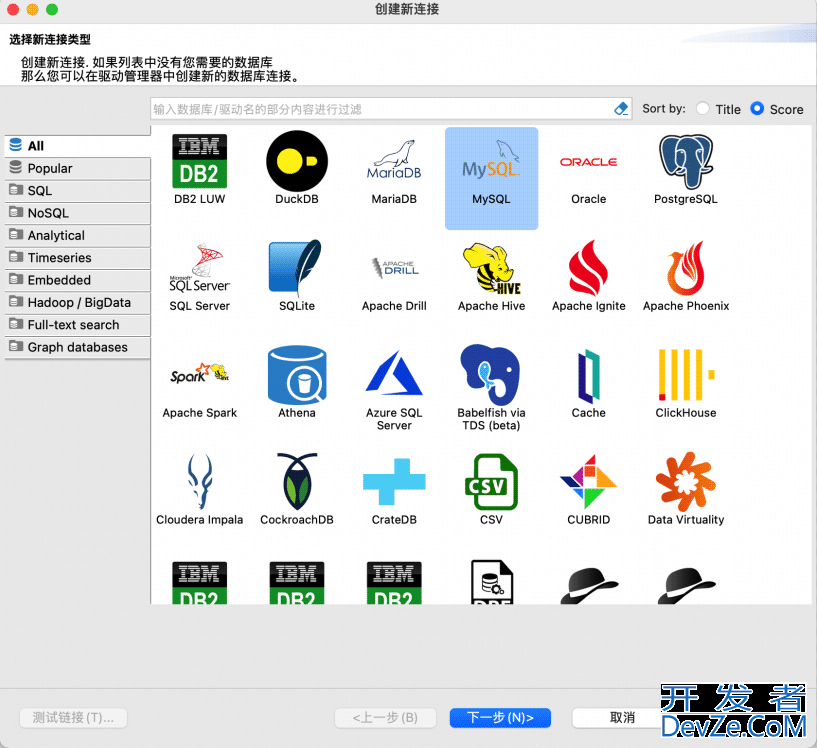
Task: Switch to the NoSQL category
Action: coord(78,213)
